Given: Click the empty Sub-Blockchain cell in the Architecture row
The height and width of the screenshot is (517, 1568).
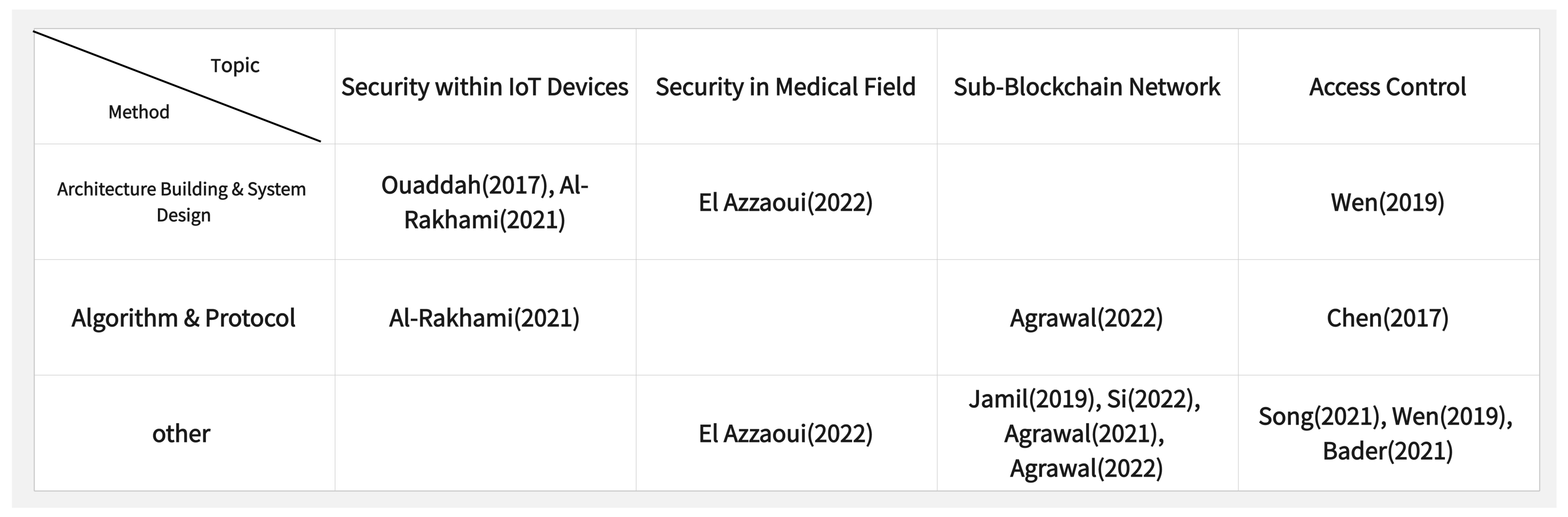Looking at the screenshot, I should click(x=1087, y=202).
